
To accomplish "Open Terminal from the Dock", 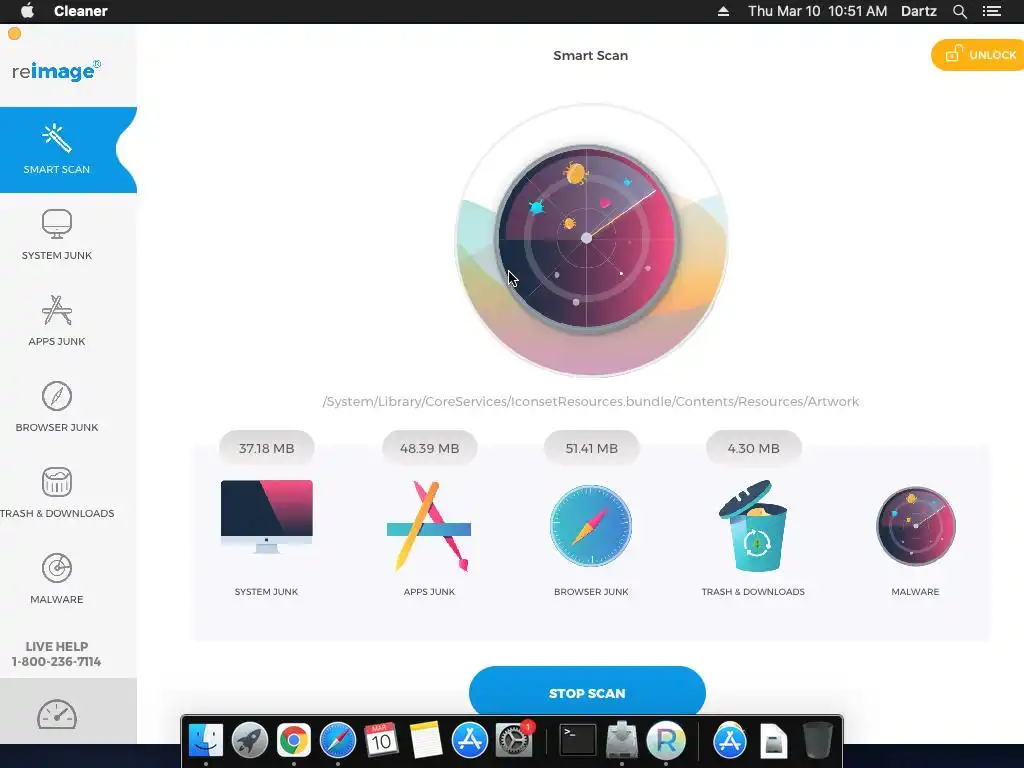I will tap(578, 741).
